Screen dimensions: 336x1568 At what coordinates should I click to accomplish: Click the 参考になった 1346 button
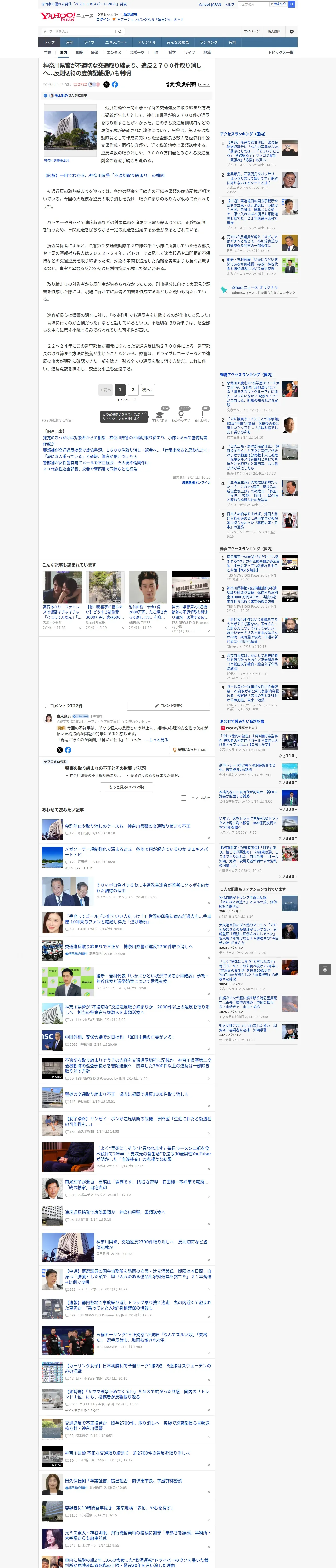190,750
